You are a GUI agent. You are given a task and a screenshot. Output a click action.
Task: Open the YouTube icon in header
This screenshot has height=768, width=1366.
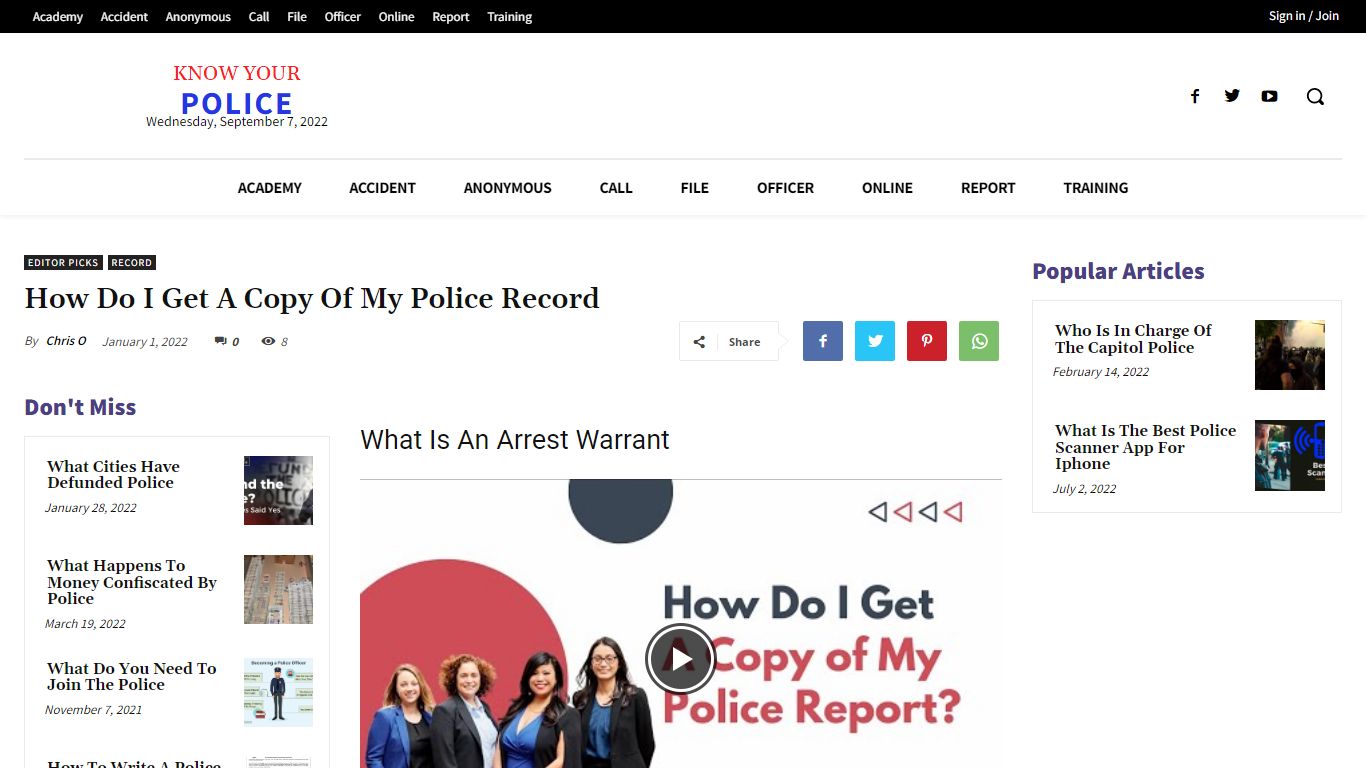[x=1269, y=96]
